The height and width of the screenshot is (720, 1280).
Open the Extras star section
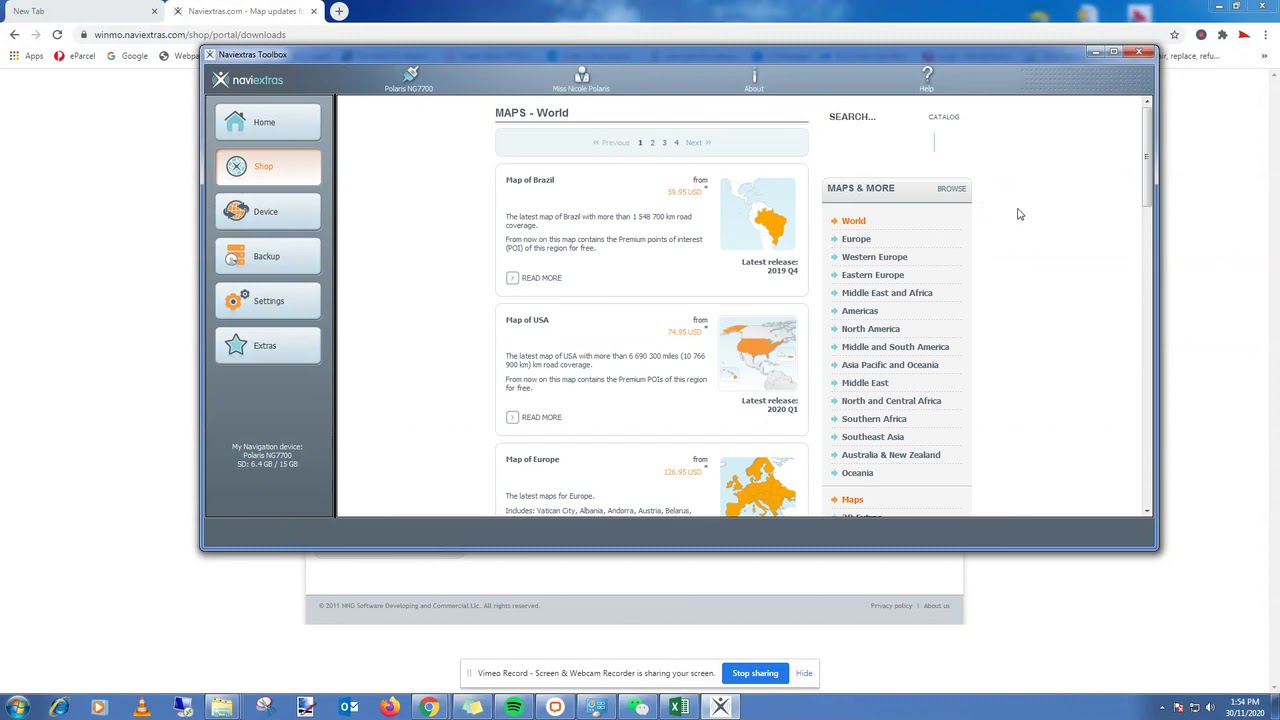point(268,346)
